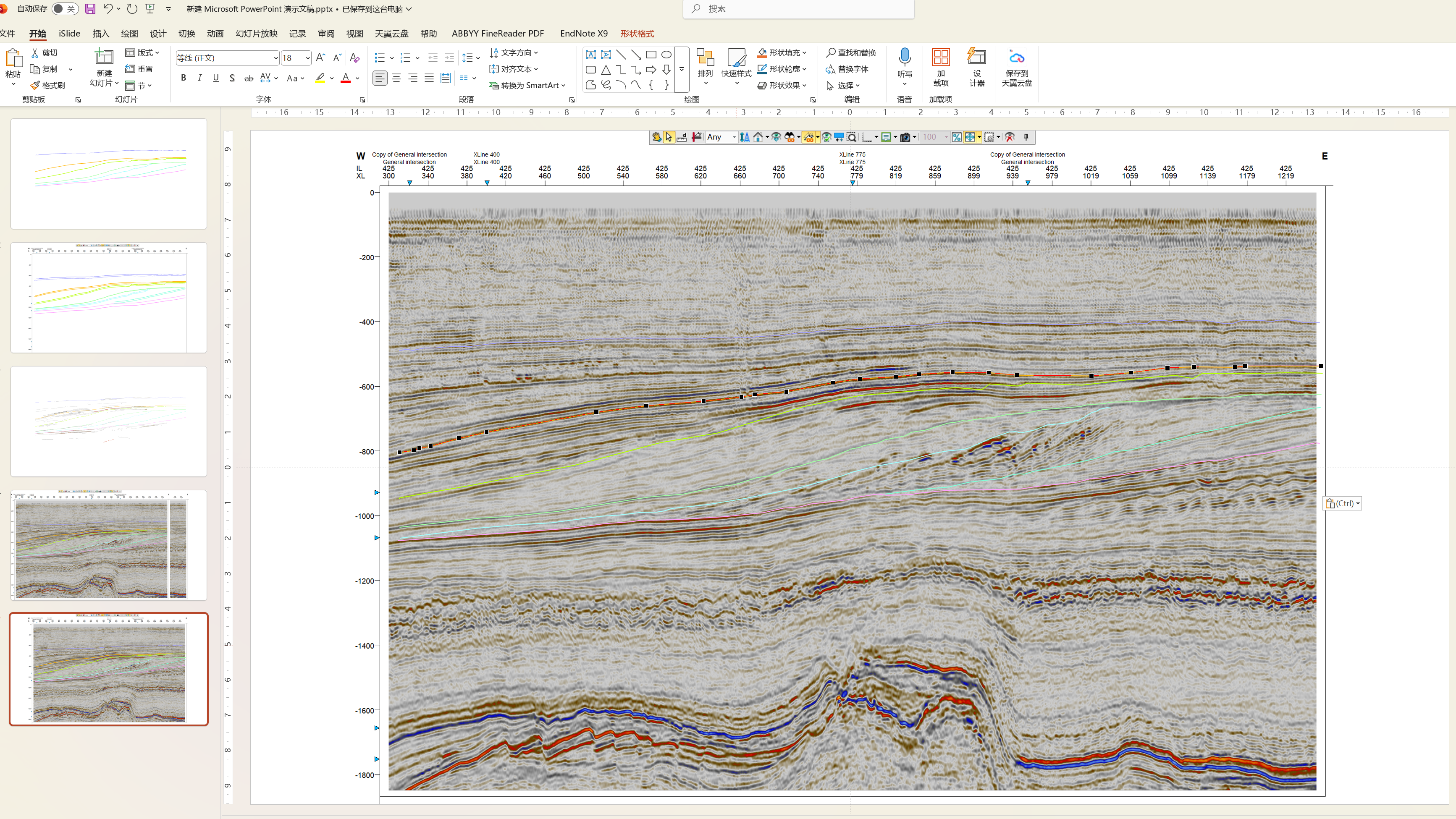1456x819 pixels.
Task: Click the New Slide icon
Action: pos(104,57)
